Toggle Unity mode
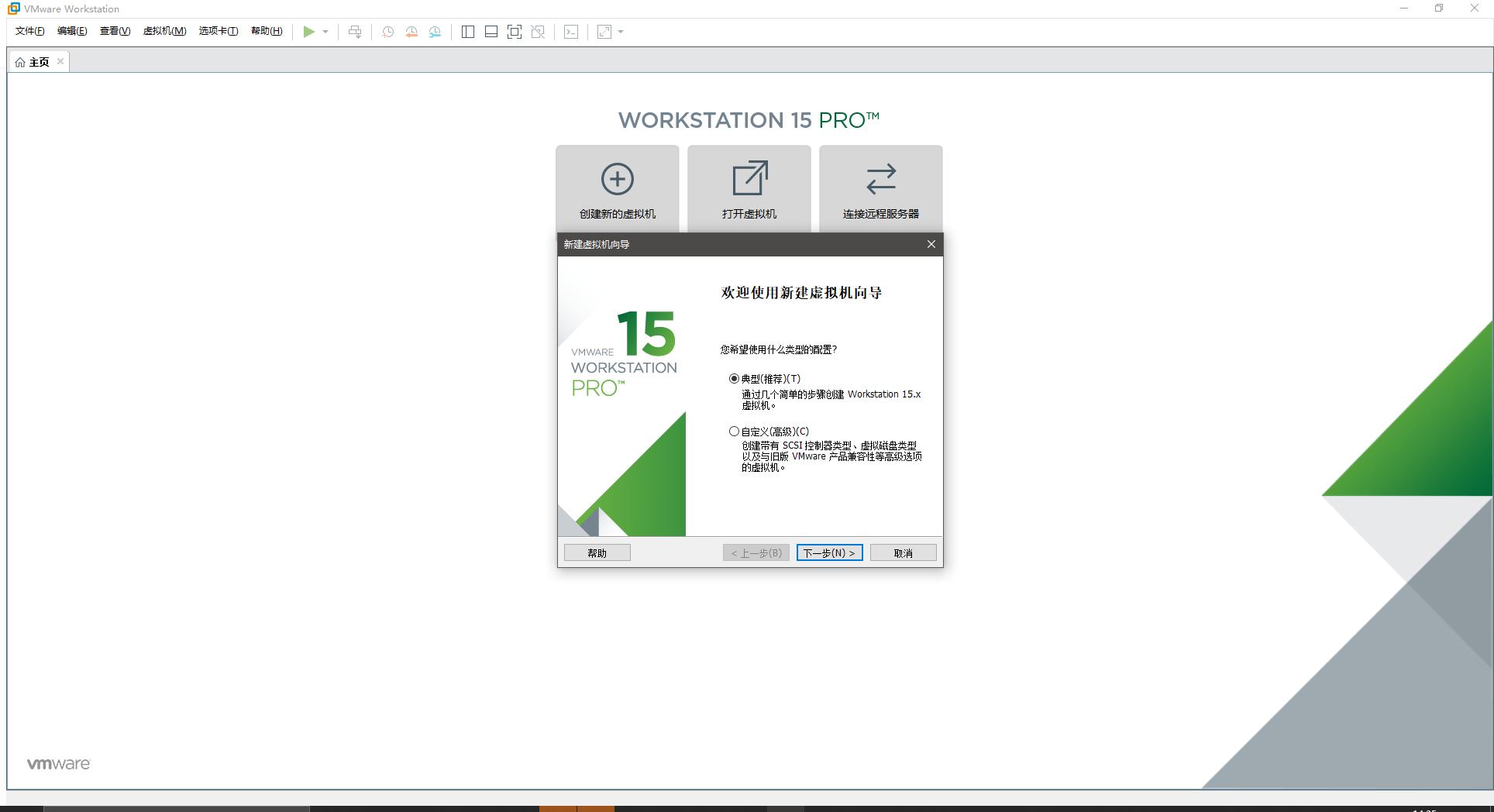 pyautogui.click(x=537, y=32)
